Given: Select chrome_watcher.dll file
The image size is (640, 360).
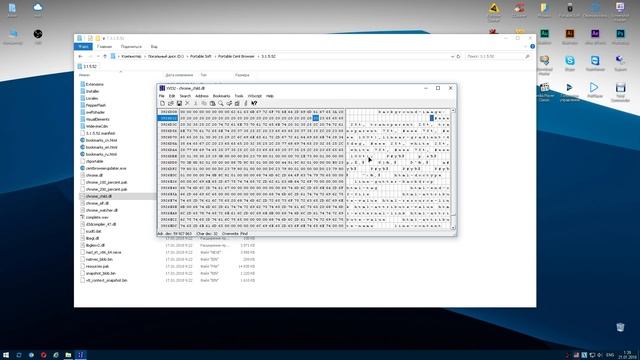Looking at the screenshot, I should click(102, 210).
